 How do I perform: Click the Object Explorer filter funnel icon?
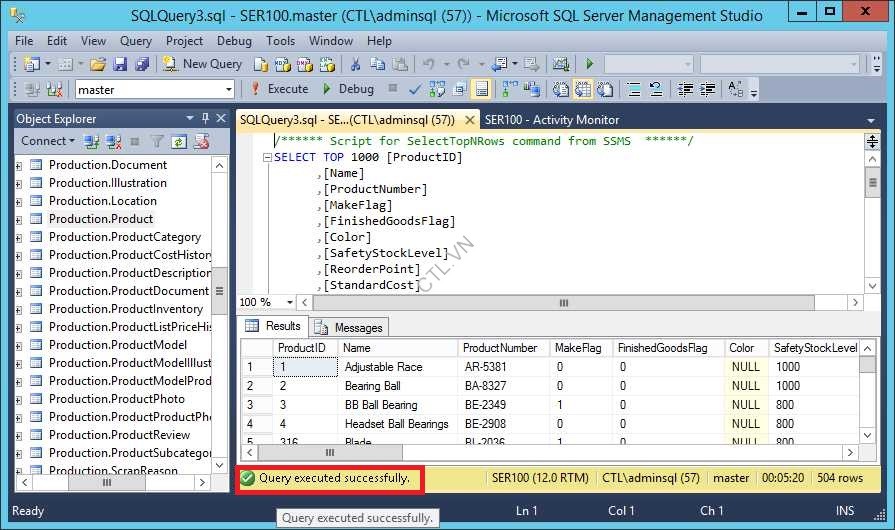(157, 142)
